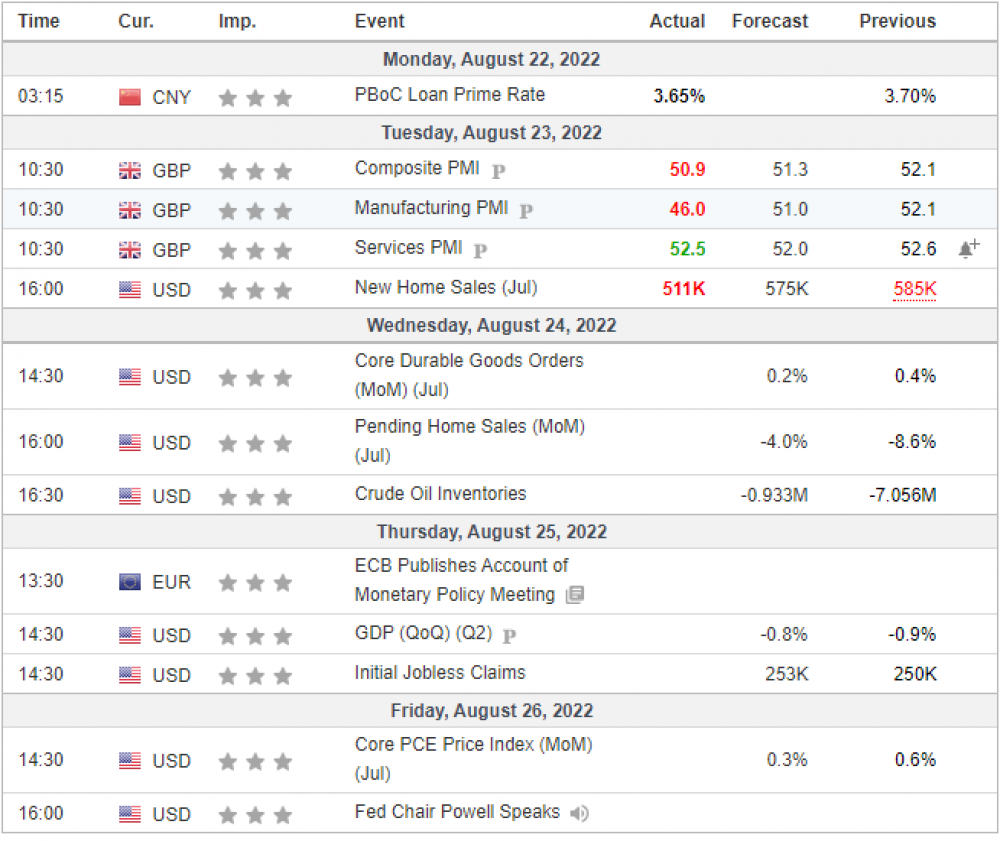The height and width of the screenshot is (841, 1000).
Task: Toggle the first star on New Home Sales row
Action: (x=227, y=289)
